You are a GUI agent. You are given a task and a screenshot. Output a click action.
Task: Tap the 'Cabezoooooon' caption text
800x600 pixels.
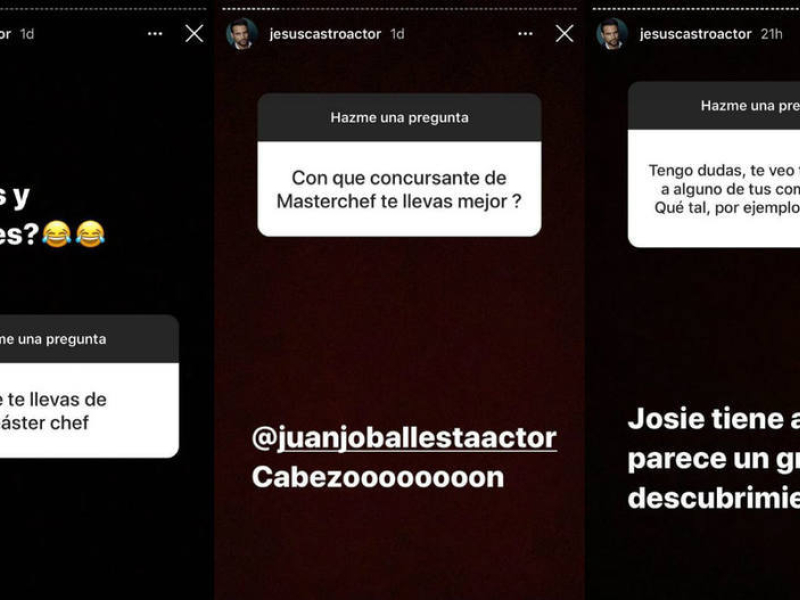tap(378, 478)
